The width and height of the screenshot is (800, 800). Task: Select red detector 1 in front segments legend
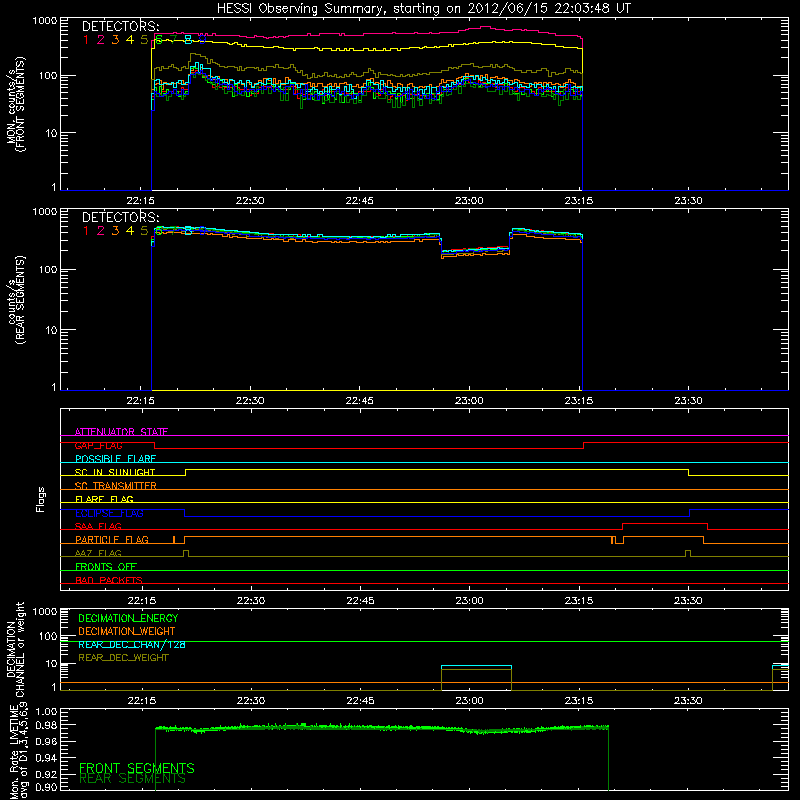[86, 40]
